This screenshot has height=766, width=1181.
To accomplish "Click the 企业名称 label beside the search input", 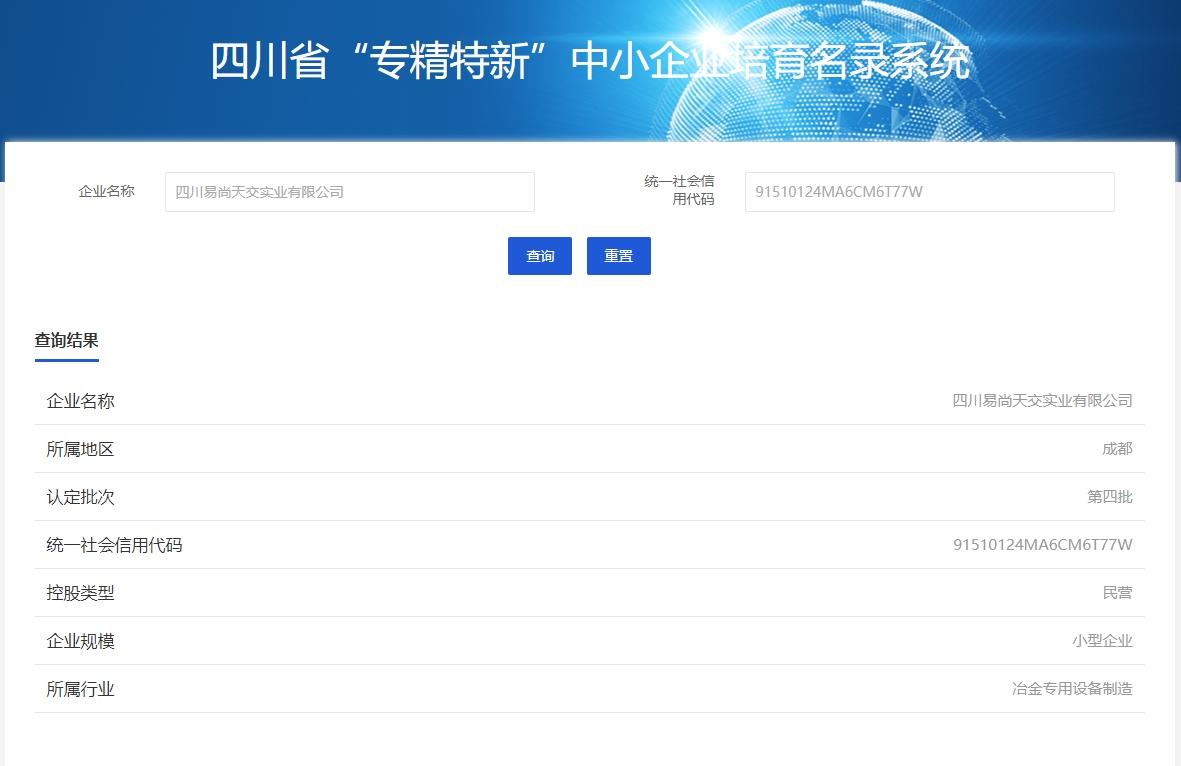I will coord(106,191).
